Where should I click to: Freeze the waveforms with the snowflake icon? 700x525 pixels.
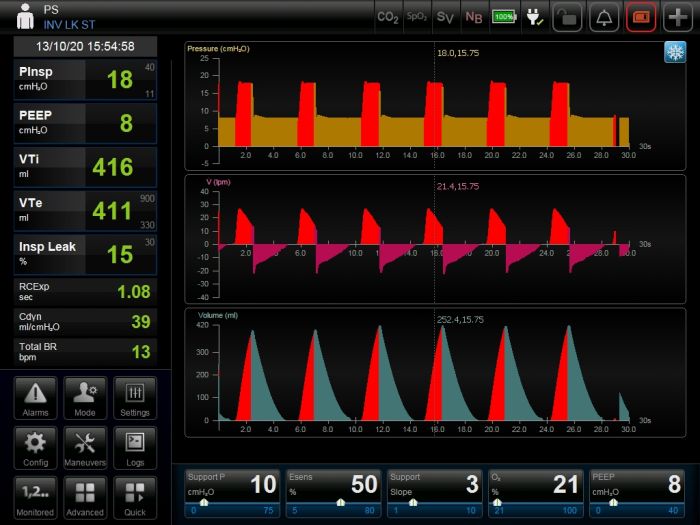click(x=675, y=52)
